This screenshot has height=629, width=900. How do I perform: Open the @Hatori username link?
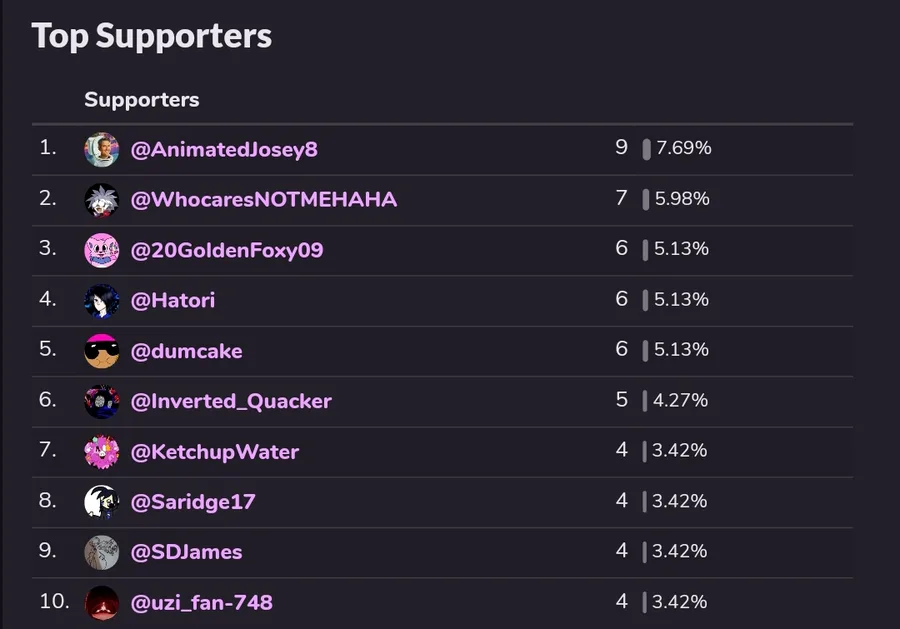click(173, 300)
